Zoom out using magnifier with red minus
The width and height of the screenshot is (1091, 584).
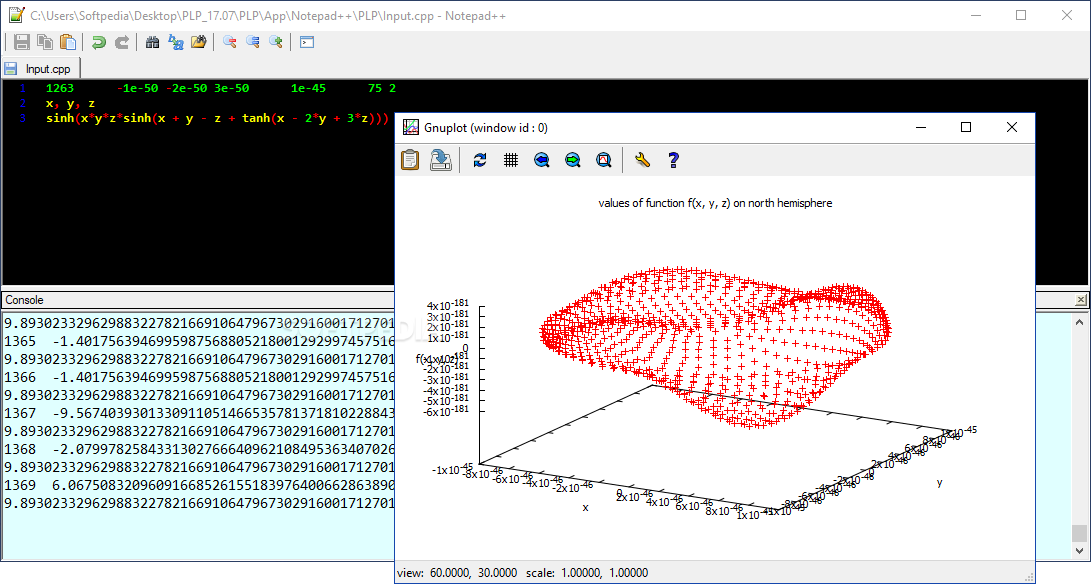[230, 42]
